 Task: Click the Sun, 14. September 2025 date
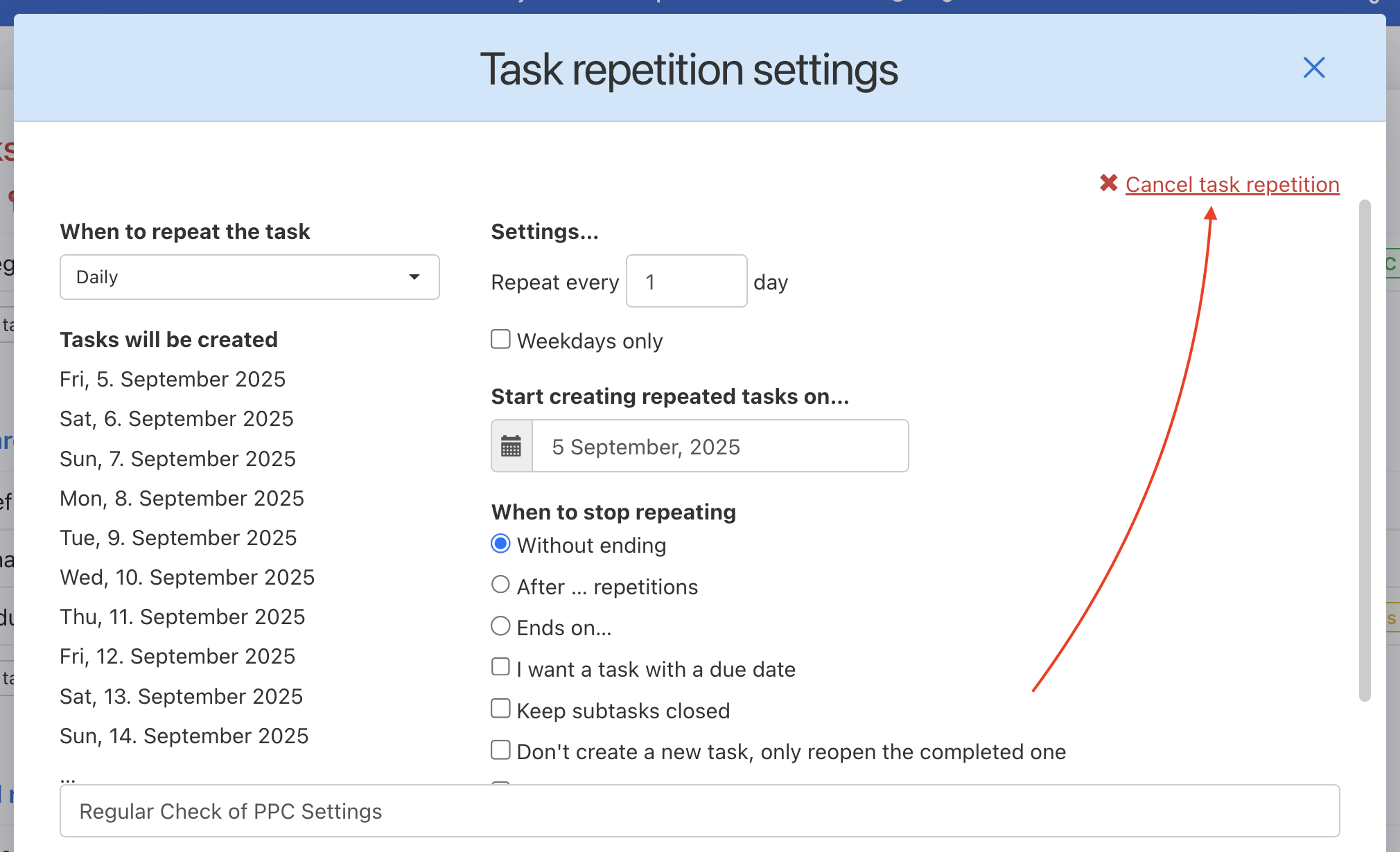pyautogui.click(x=184, y=736)
